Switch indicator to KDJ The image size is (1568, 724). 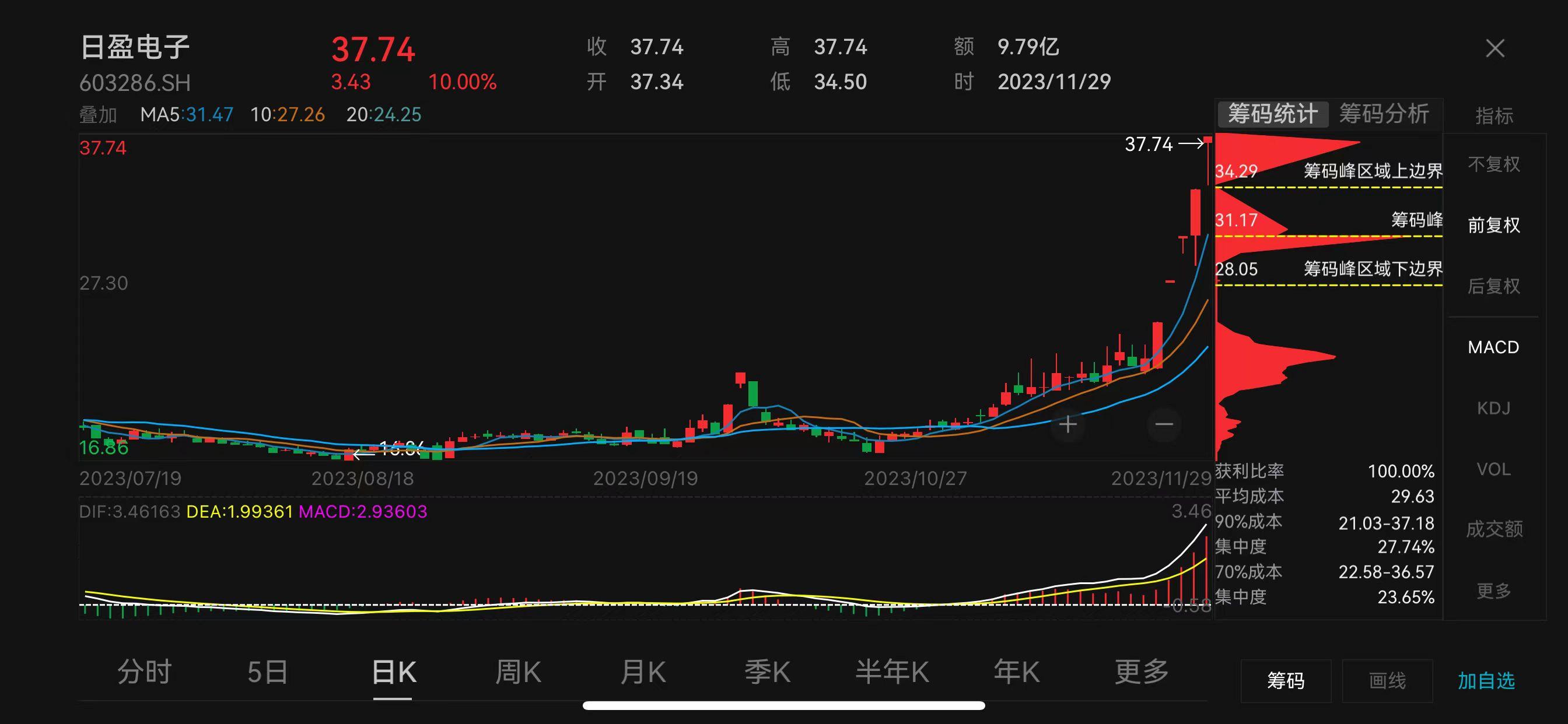(x=1494, y=407)
